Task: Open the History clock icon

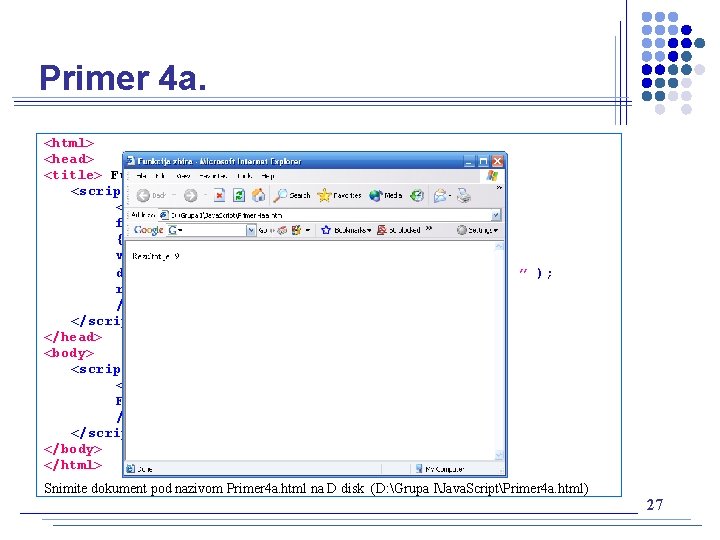Action: tap(417, 196)
